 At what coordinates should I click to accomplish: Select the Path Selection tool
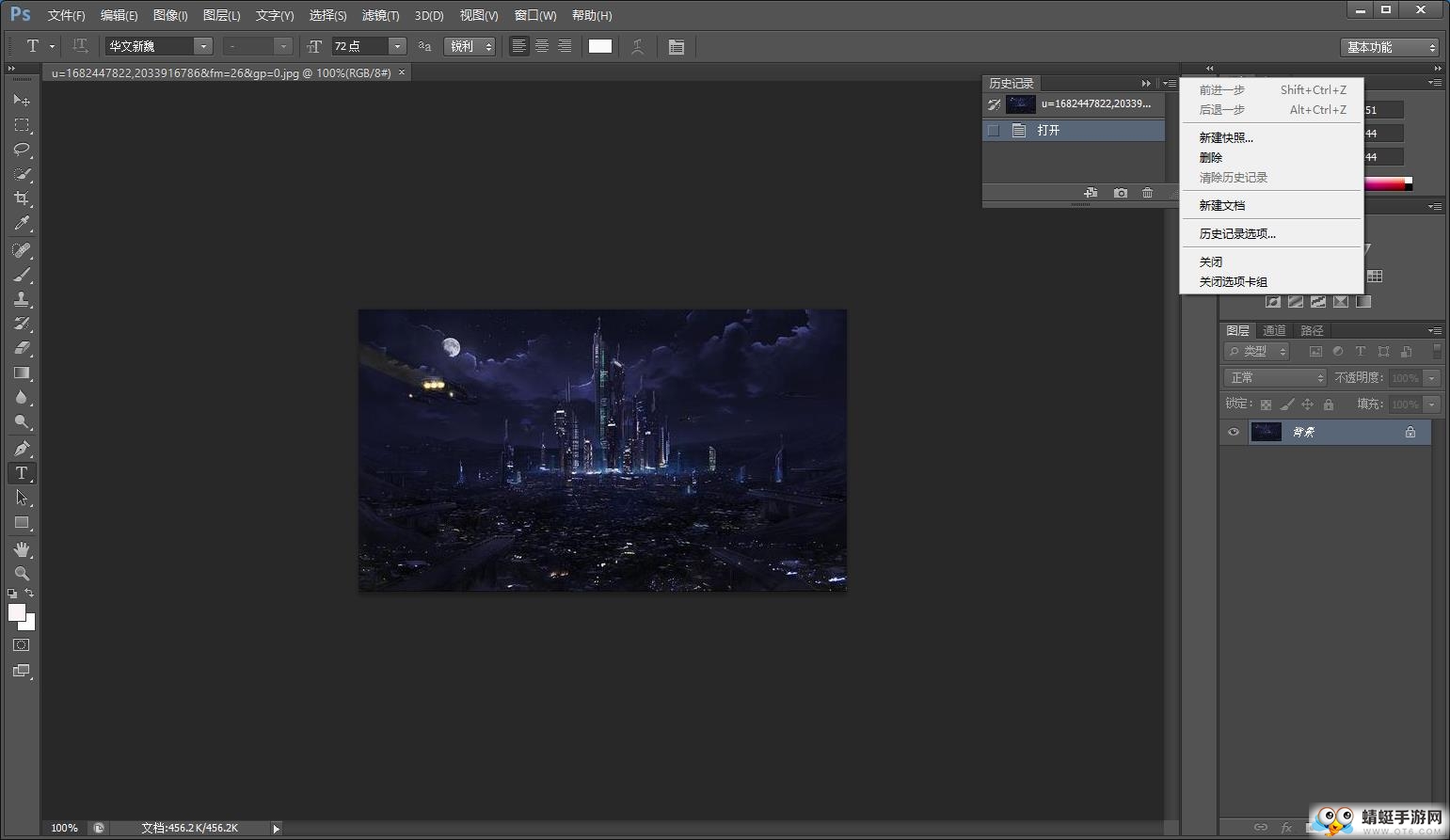(x=22, y=498)
